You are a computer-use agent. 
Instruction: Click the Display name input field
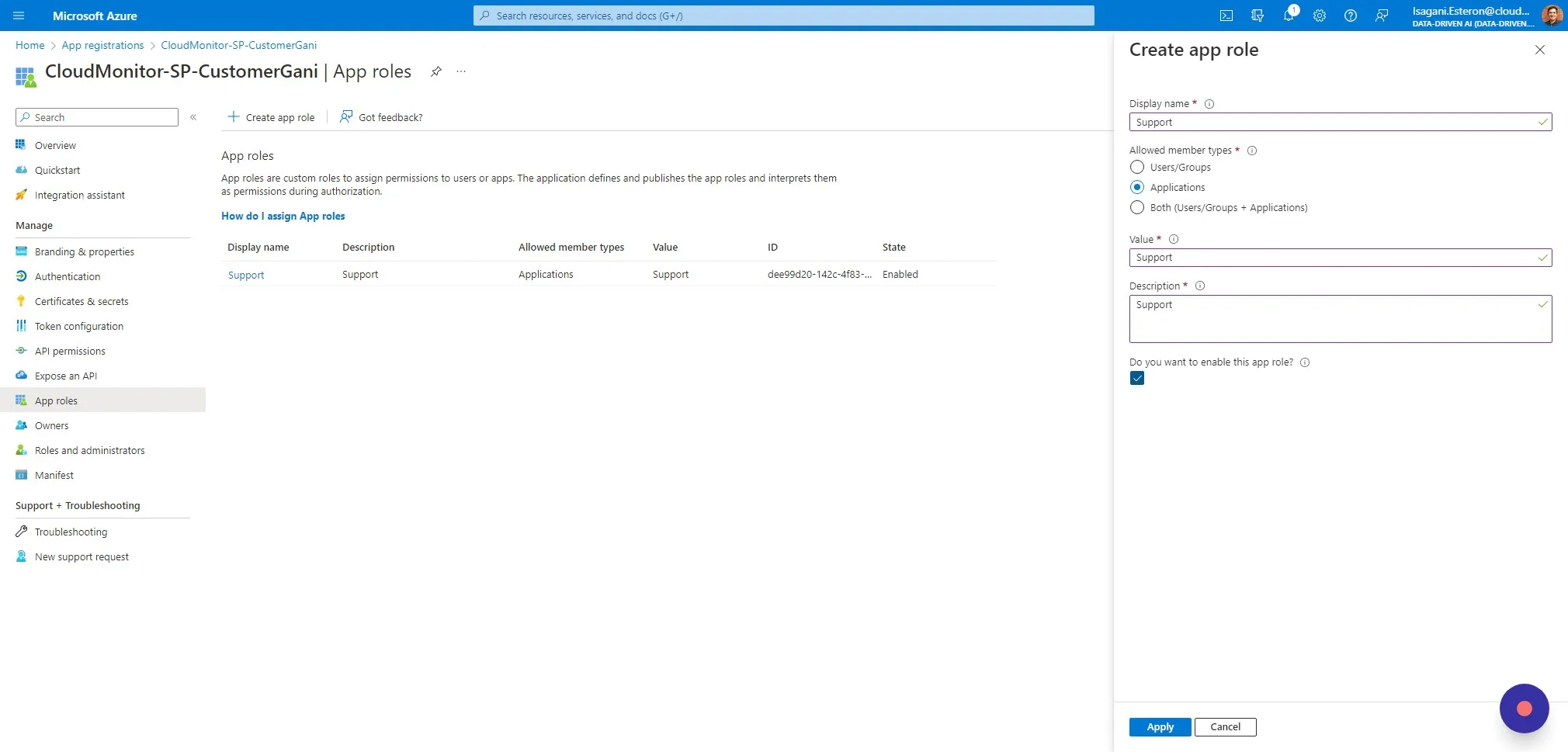(1341, 122)
